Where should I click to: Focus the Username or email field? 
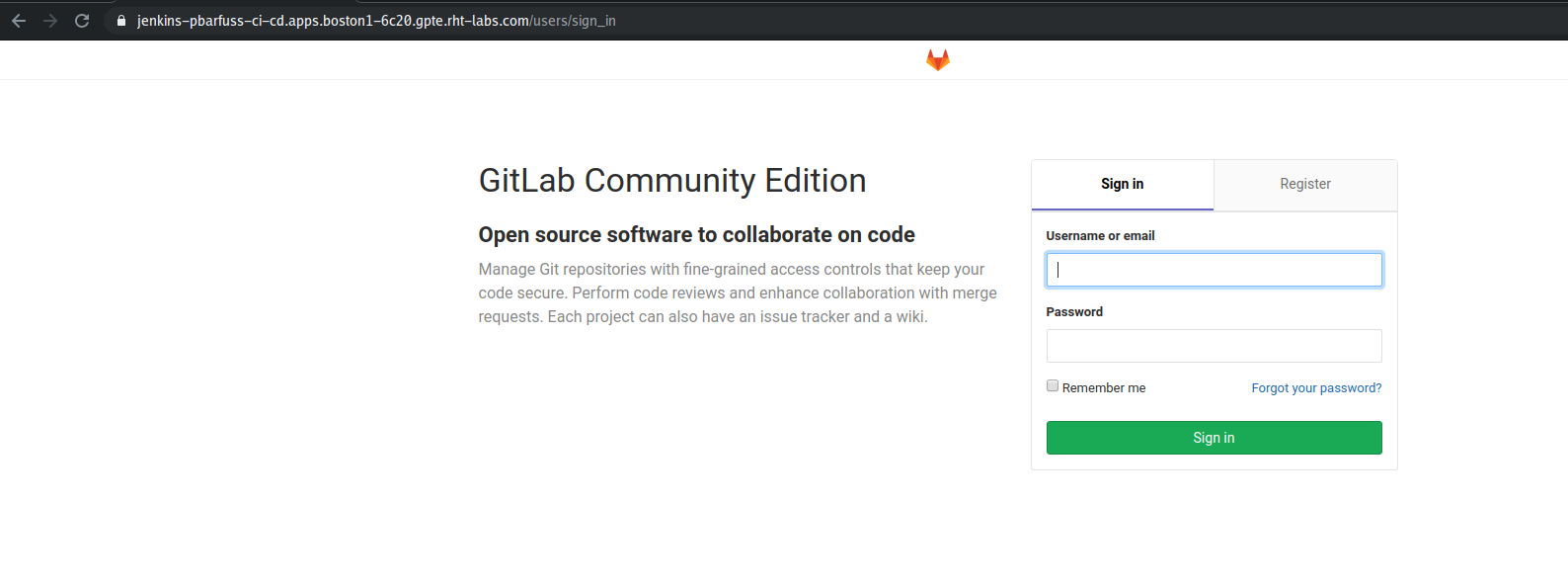[1214, 270]
